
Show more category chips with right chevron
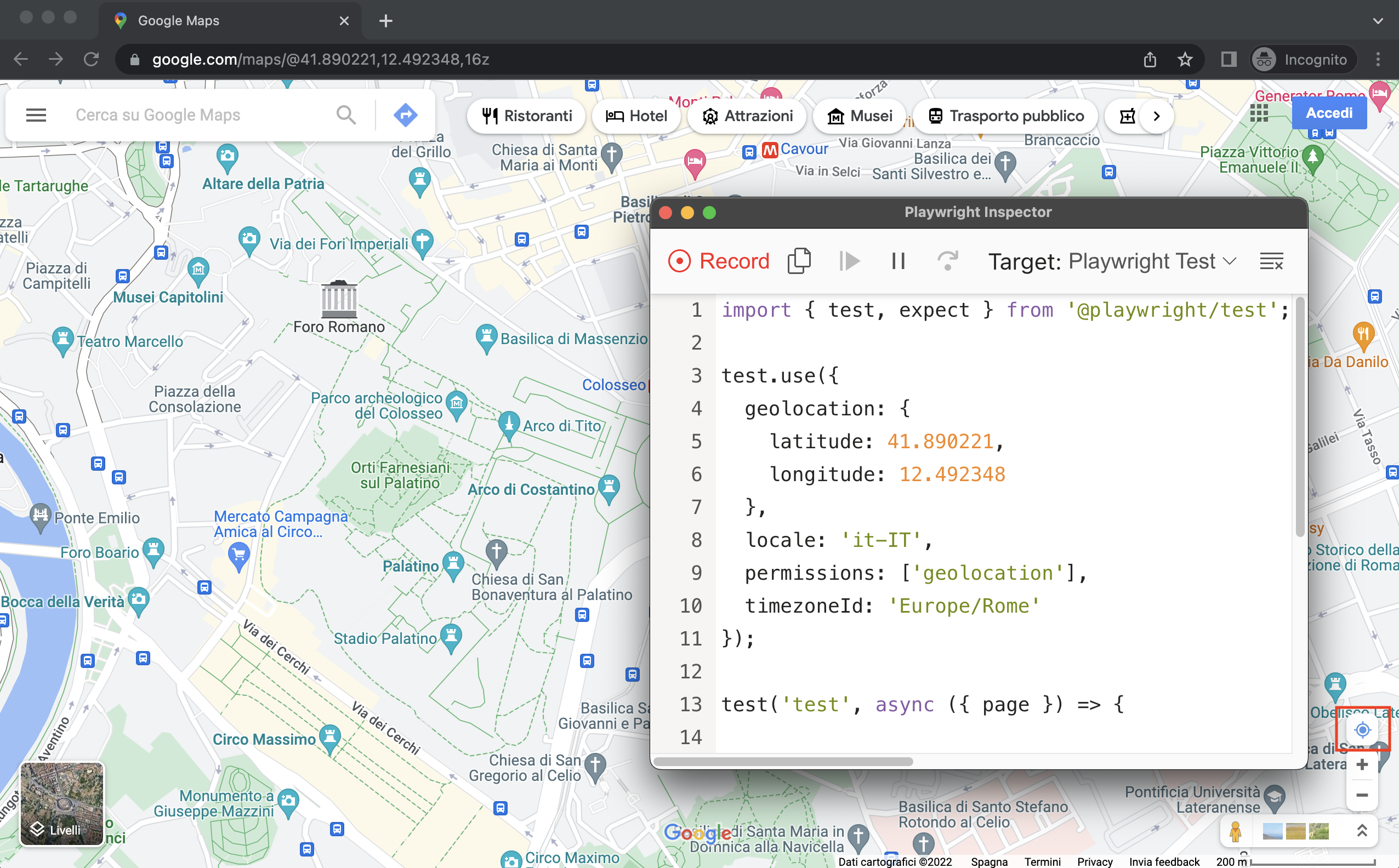point(1157,116)
